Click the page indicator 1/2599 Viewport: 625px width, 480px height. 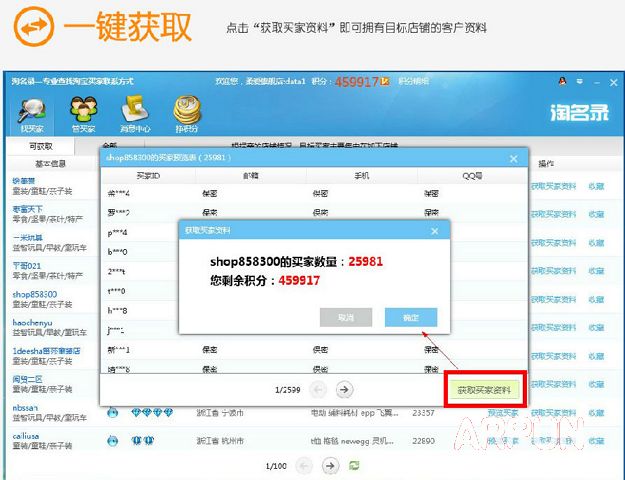(x=287, y=390)
